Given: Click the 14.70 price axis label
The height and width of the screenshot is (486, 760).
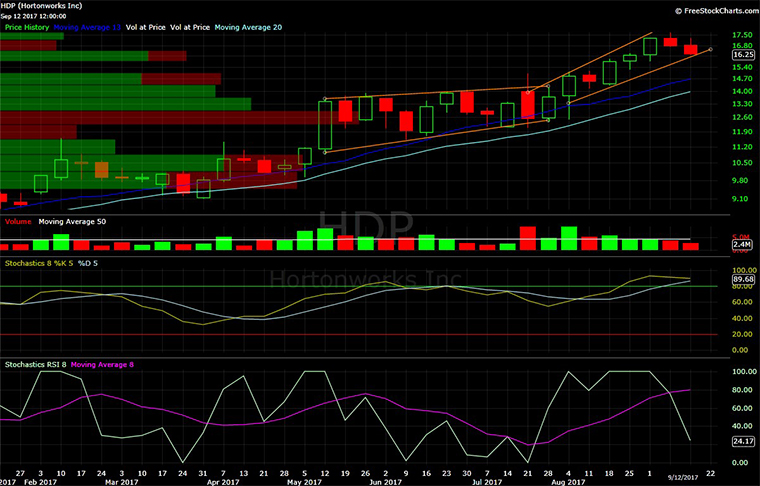Looking at the screenshot, I should tap(743, 78).
